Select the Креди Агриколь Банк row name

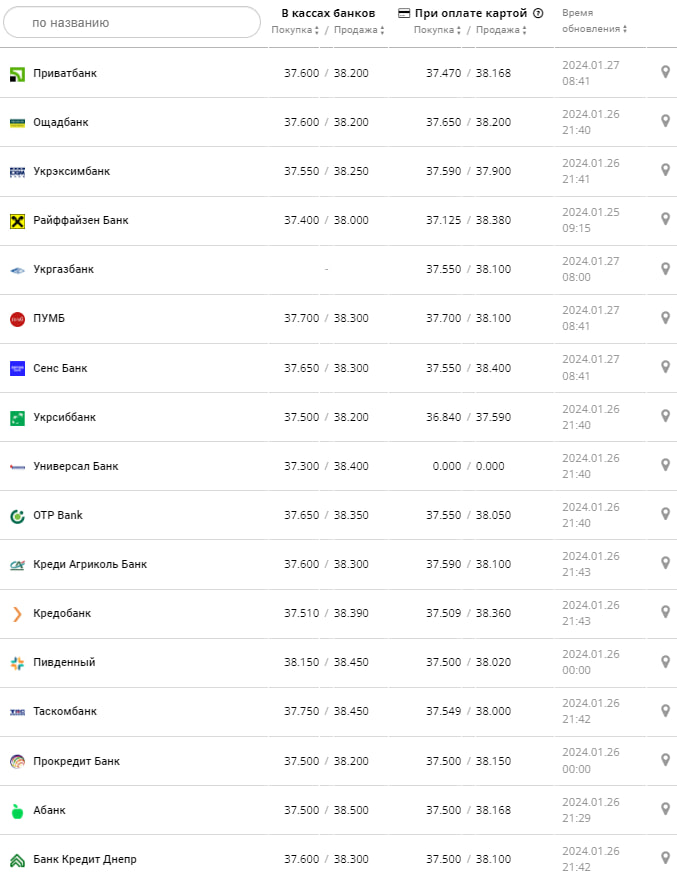click(90, 564)
